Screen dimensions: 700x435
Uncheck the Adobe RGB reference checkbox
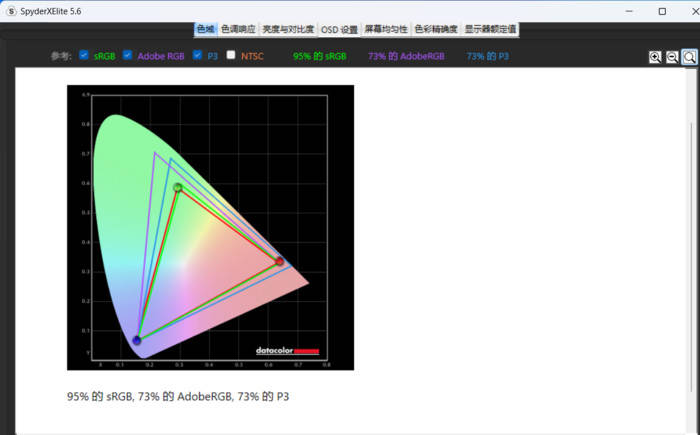click(x=127, y=55)
